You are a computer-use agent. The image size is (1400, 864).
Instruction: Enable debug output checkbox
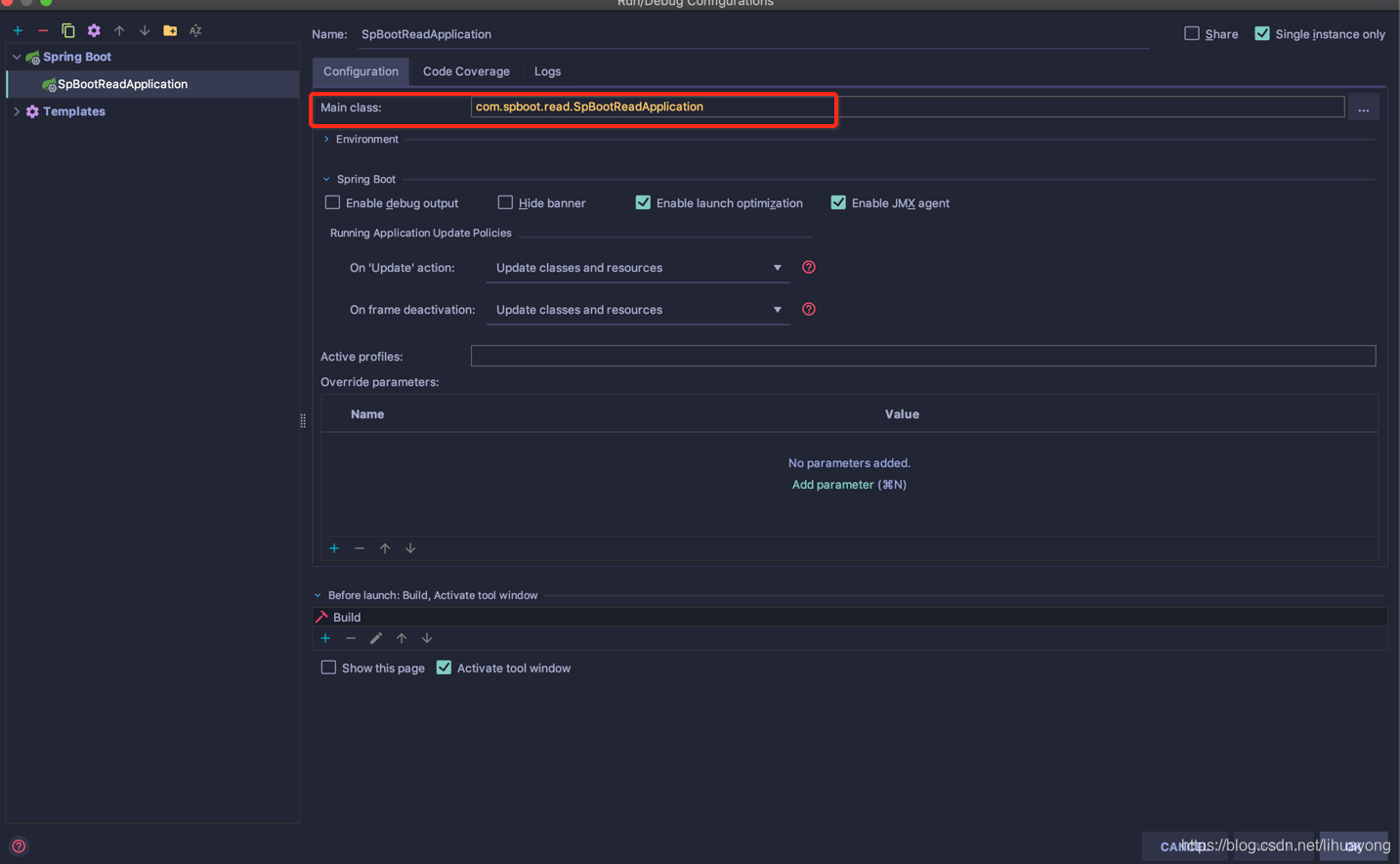(332, 202)
